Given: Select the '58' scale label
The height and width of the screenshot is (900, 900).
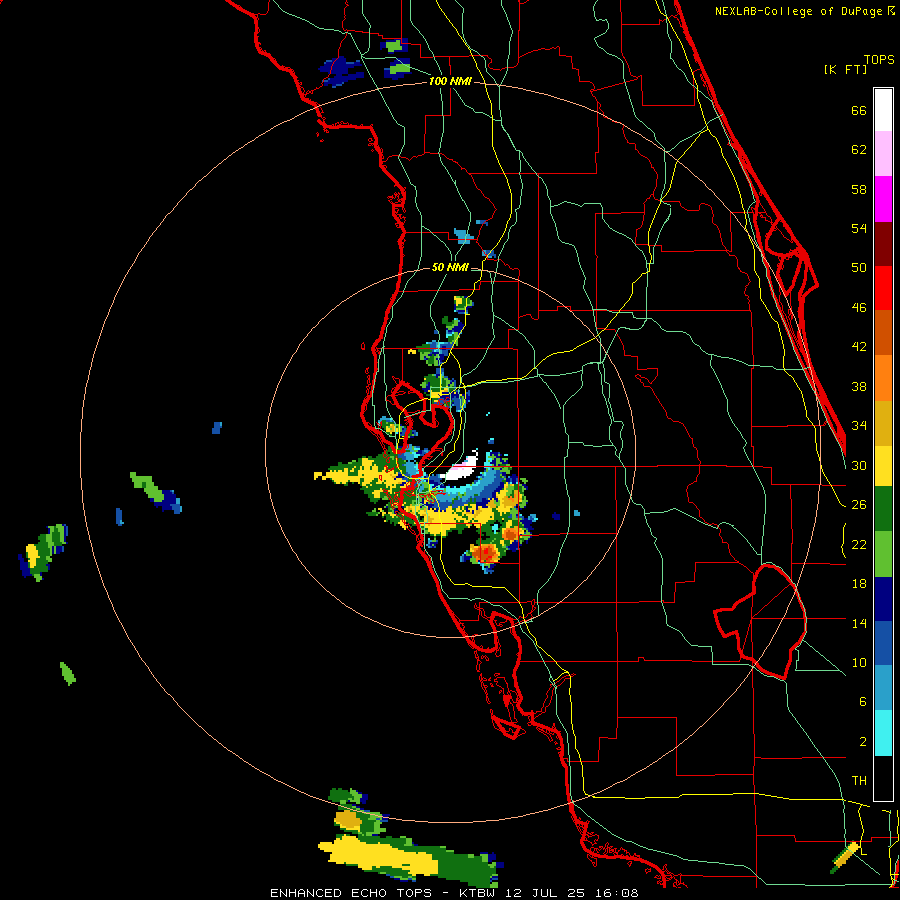Looking at the screenshot, I should point(859,189).
